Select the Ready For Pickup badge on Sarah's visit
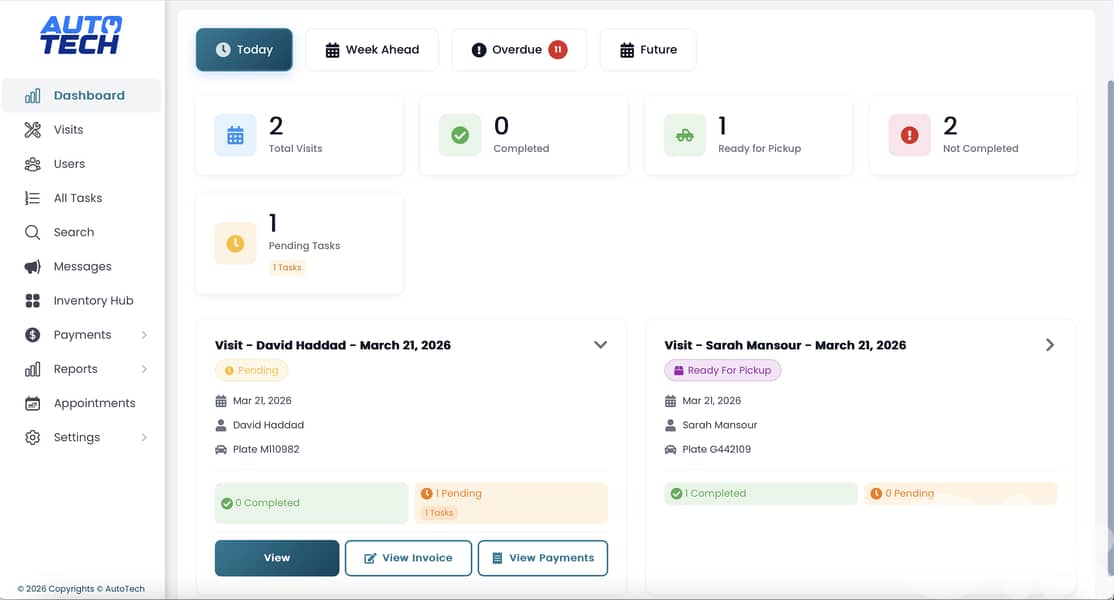This screenshot has width=1114, height=600. tap(722, 370)
